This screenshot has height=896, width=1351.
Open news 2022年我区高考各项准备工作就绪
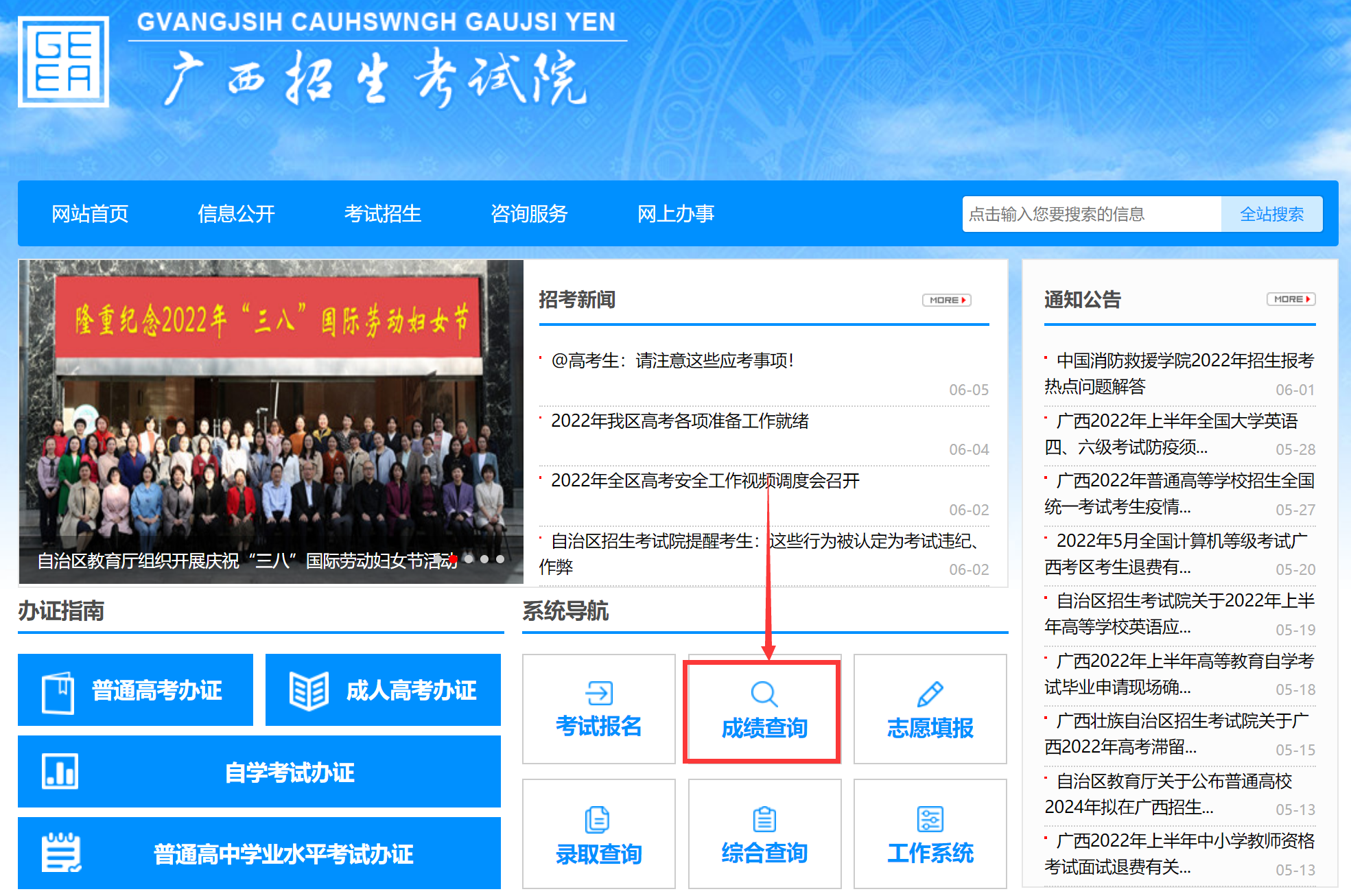pos(679,421)
